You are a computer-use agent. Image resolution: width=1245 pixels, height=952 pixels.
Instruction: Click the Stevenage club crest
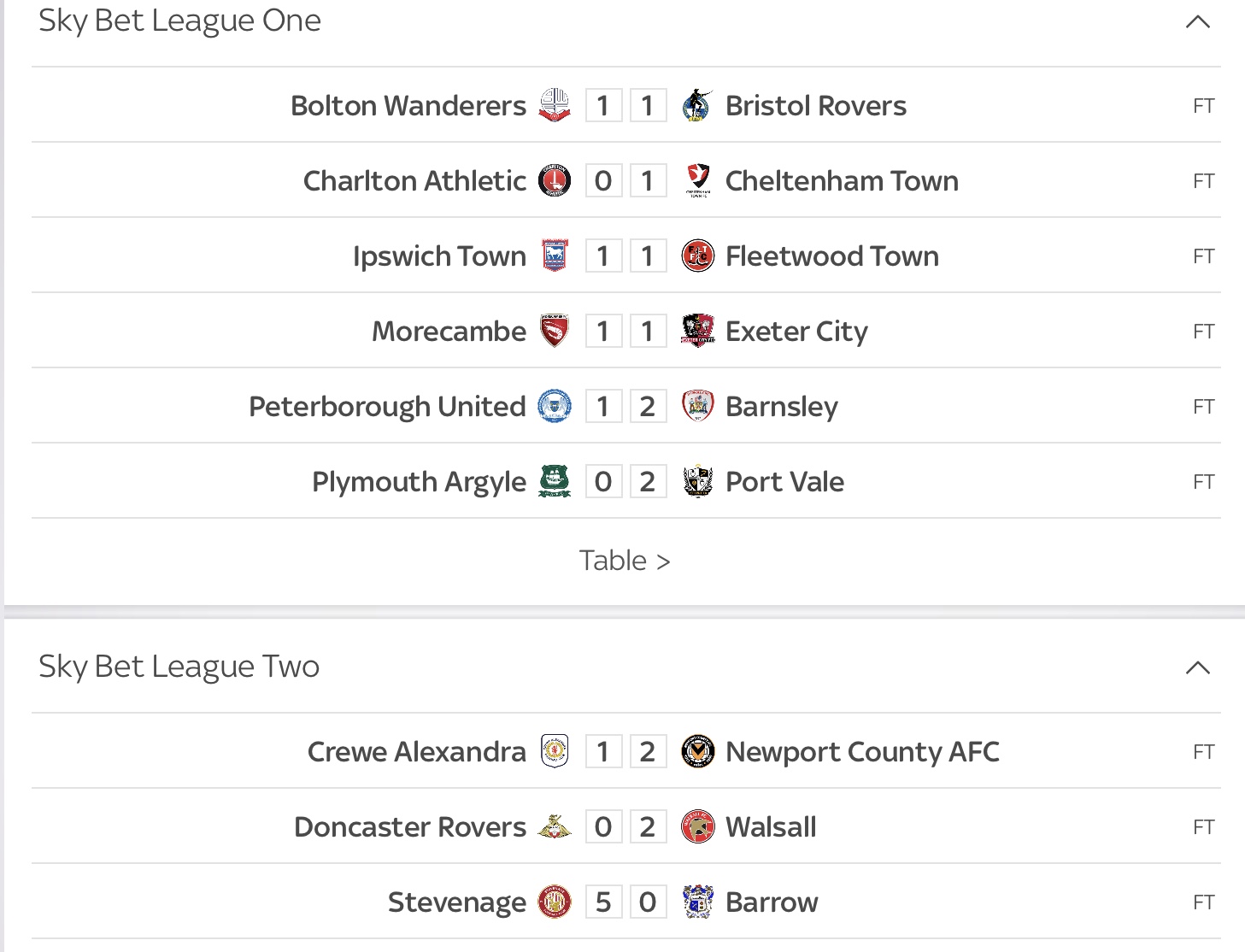click(555, 902)
